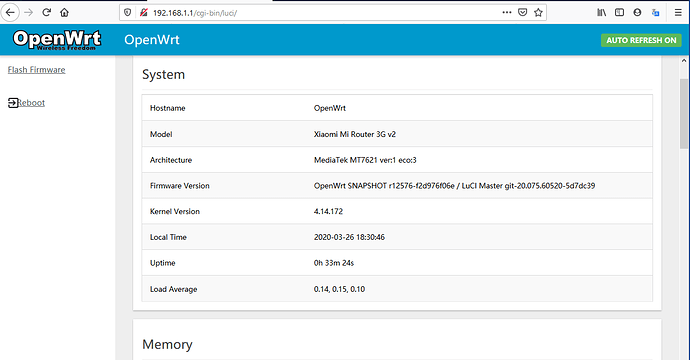Viewport: 690px width, 360px height.
Task: Click the browser Back arrow button
Action: 10,12
